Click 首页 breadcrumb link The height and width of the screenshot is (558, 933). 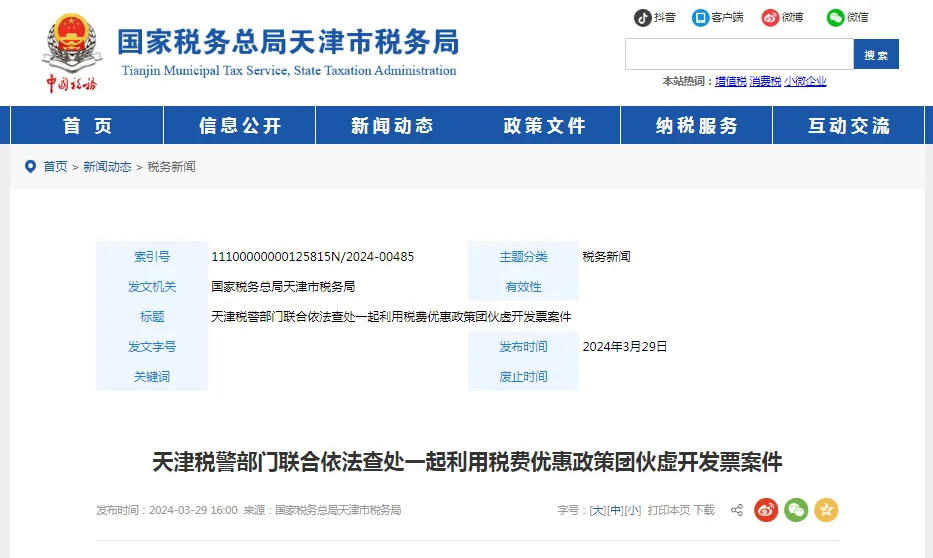click(x=55, y=167)
